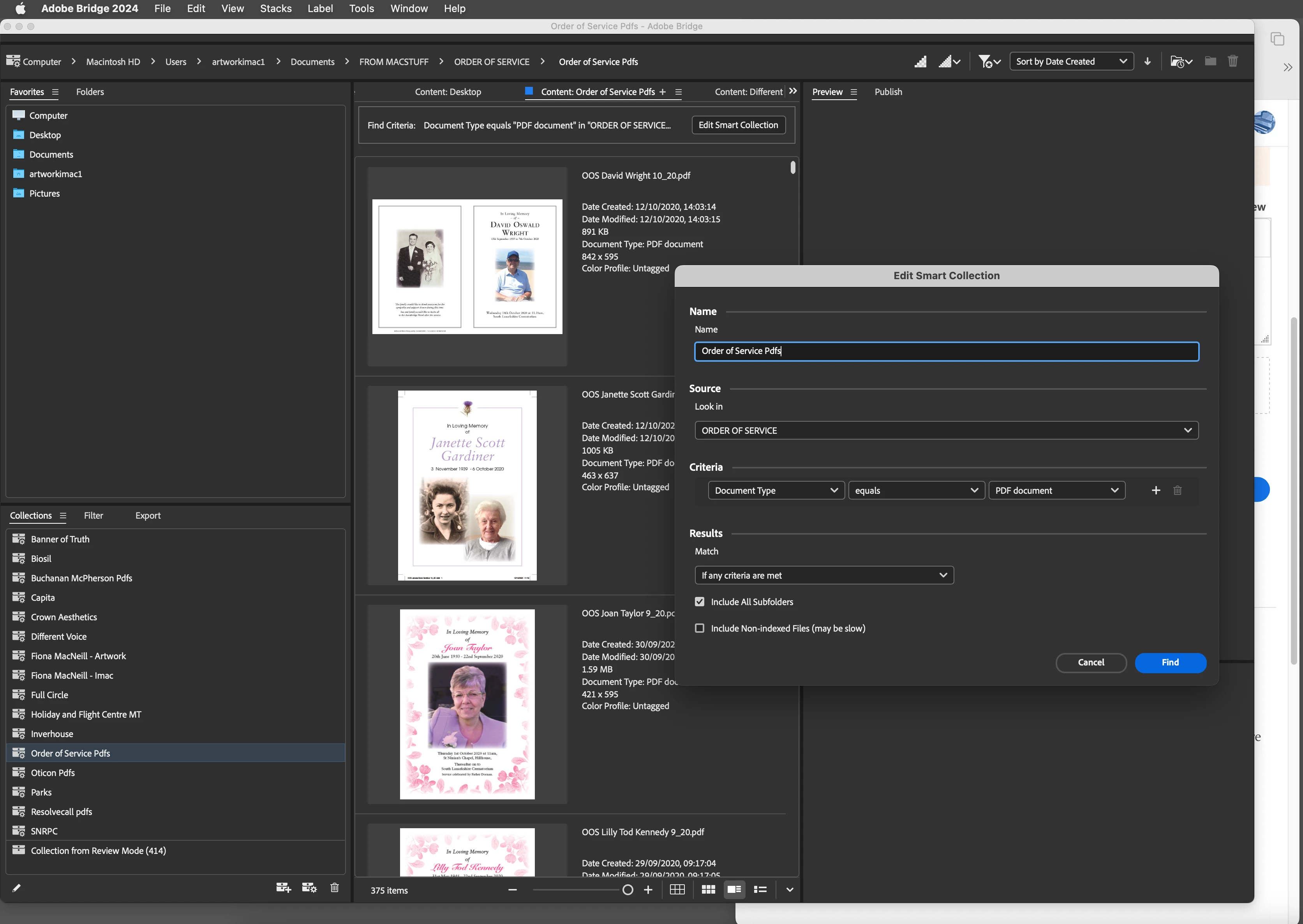Click the new collection icon
The image size is (1303, 924).
(x=283, y=887)
